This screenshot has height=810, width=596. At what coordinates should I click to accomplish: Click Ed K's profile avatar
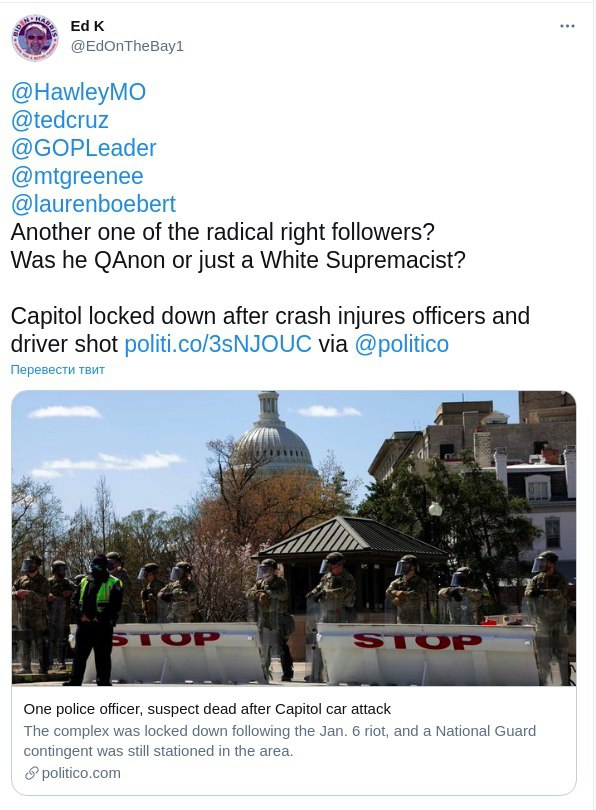[35, 38]
